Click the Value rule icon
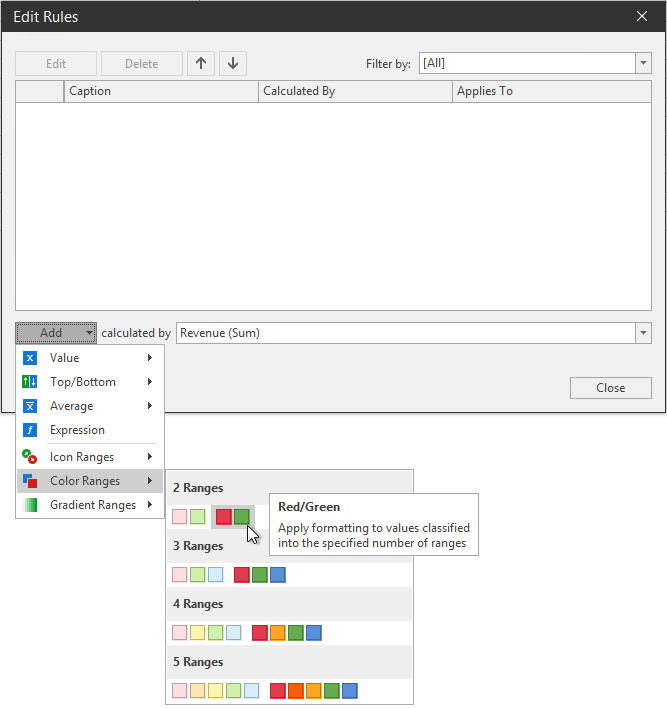The height and width of the screenshot is (708, 667). click(x=30, y=358)
